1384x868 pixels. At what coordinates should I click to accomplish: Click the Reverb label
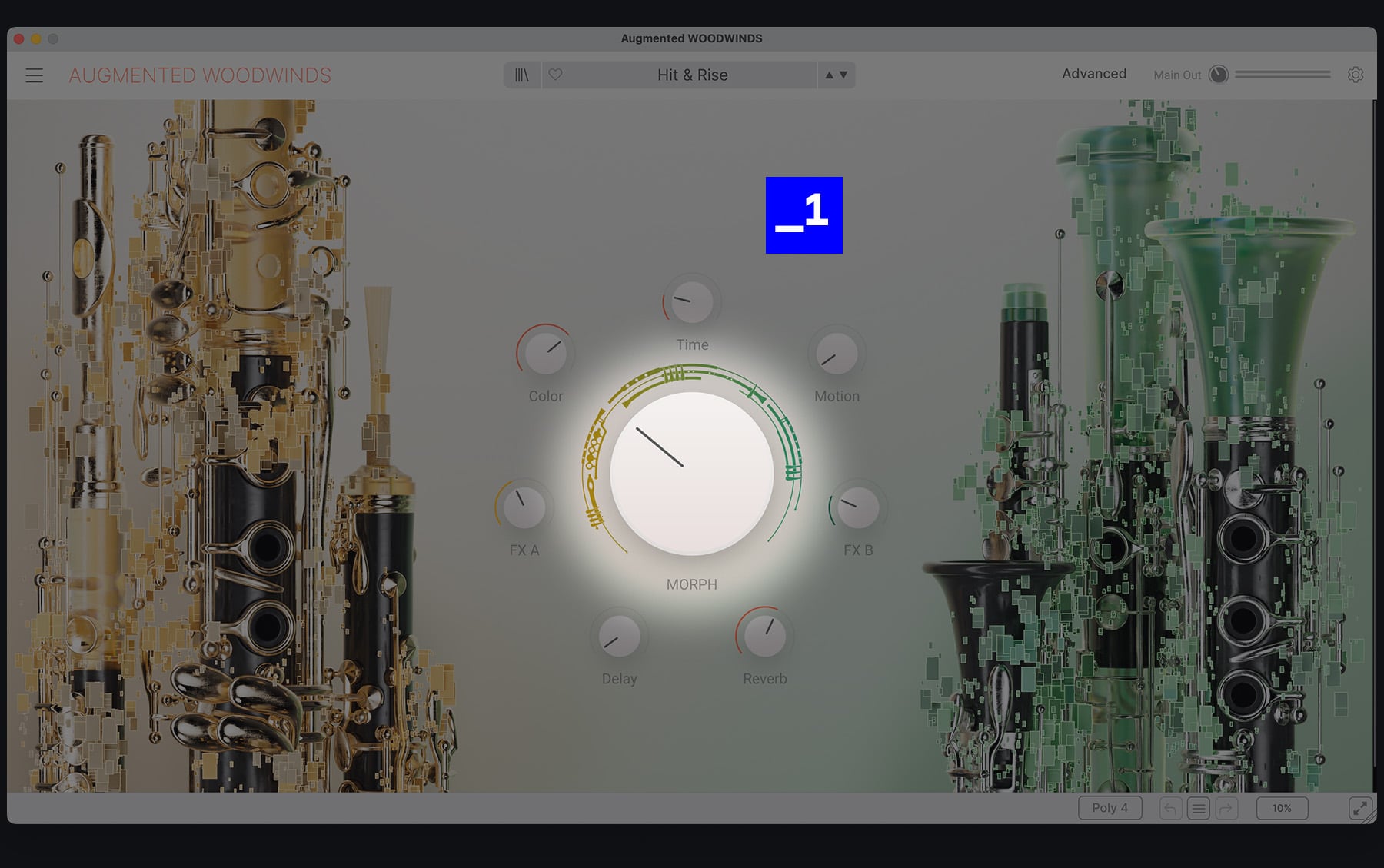(x=765, y=679)
